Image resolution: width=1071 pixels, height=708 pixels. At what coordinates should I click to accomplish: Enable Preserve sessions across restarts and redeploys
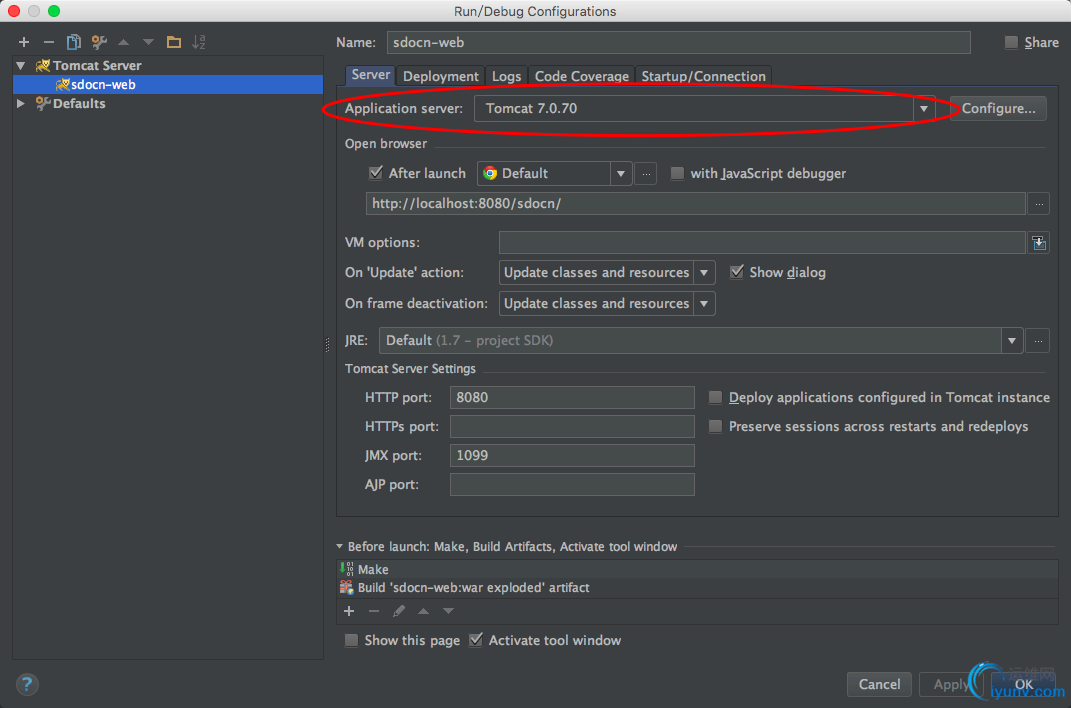715,427
